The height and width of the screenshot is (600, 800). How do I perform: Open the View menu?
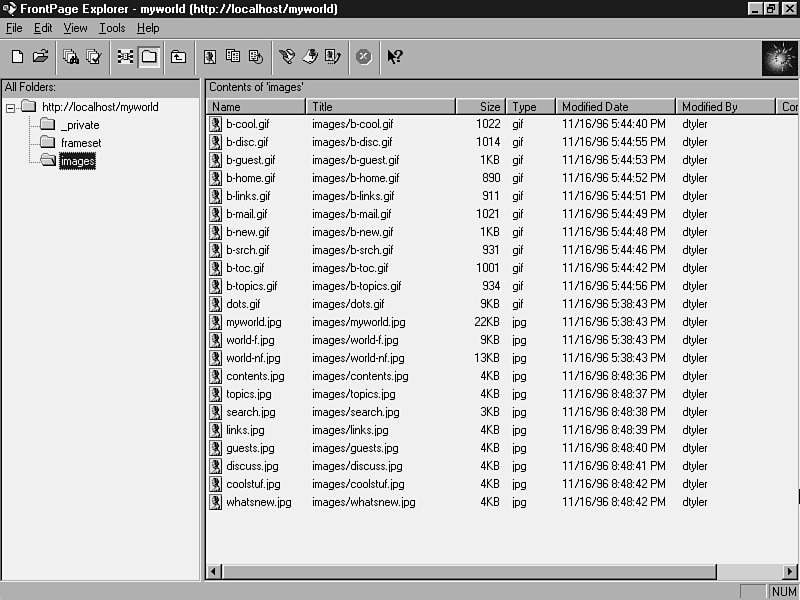tap(75, 28)
